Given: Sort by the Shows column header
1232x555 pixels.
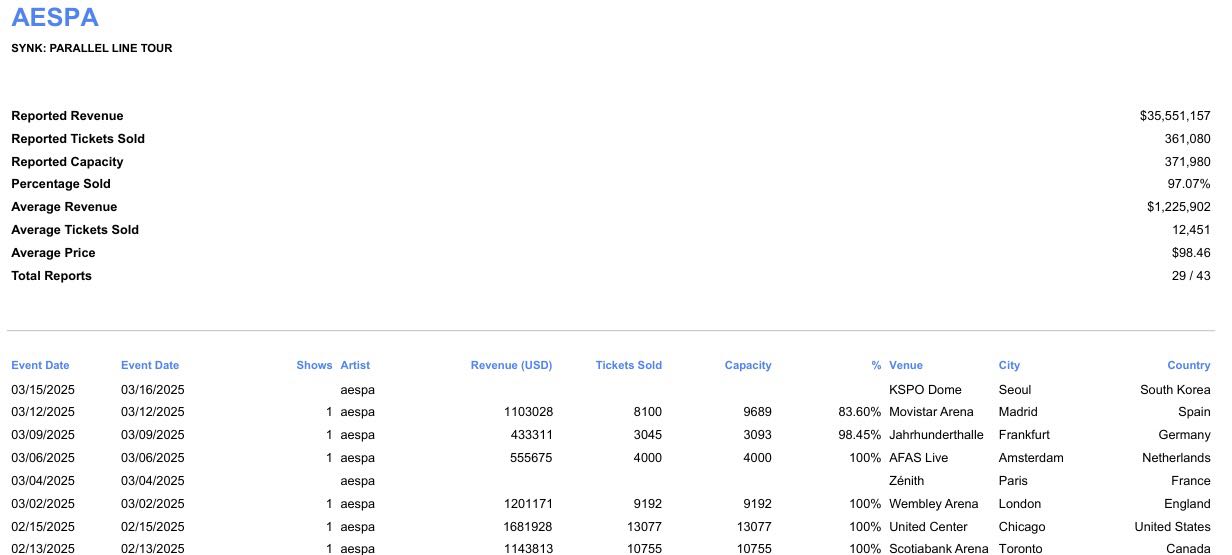Looking at the screenshot, I should [314, 365].
